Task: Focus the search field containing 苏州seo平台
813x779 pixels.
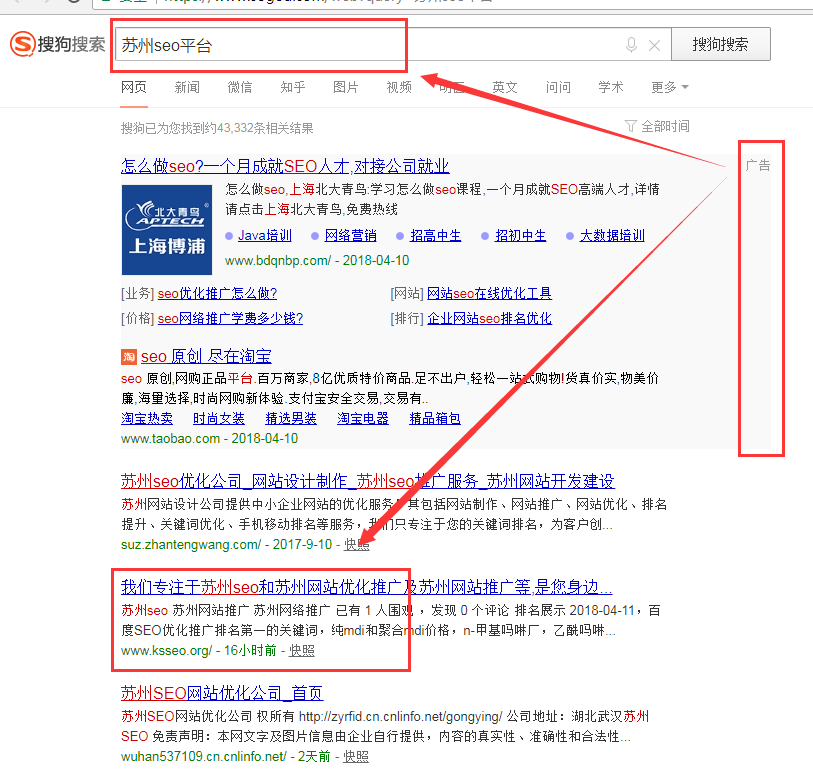Action: click(370, 45)
